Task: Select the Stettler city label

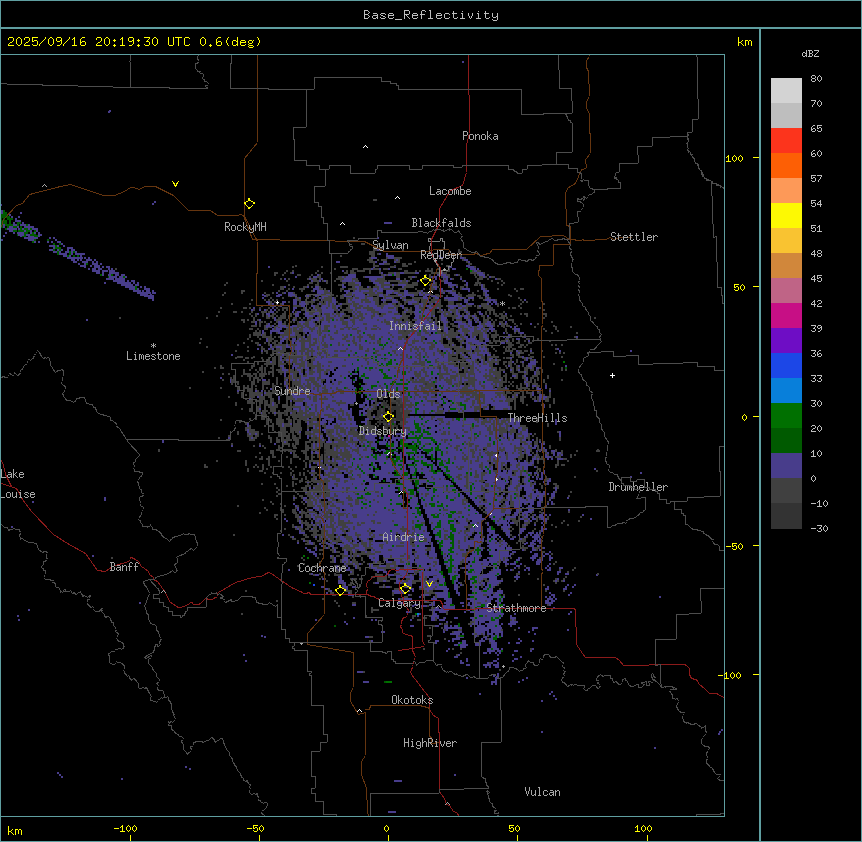Action: pos(634,237)
